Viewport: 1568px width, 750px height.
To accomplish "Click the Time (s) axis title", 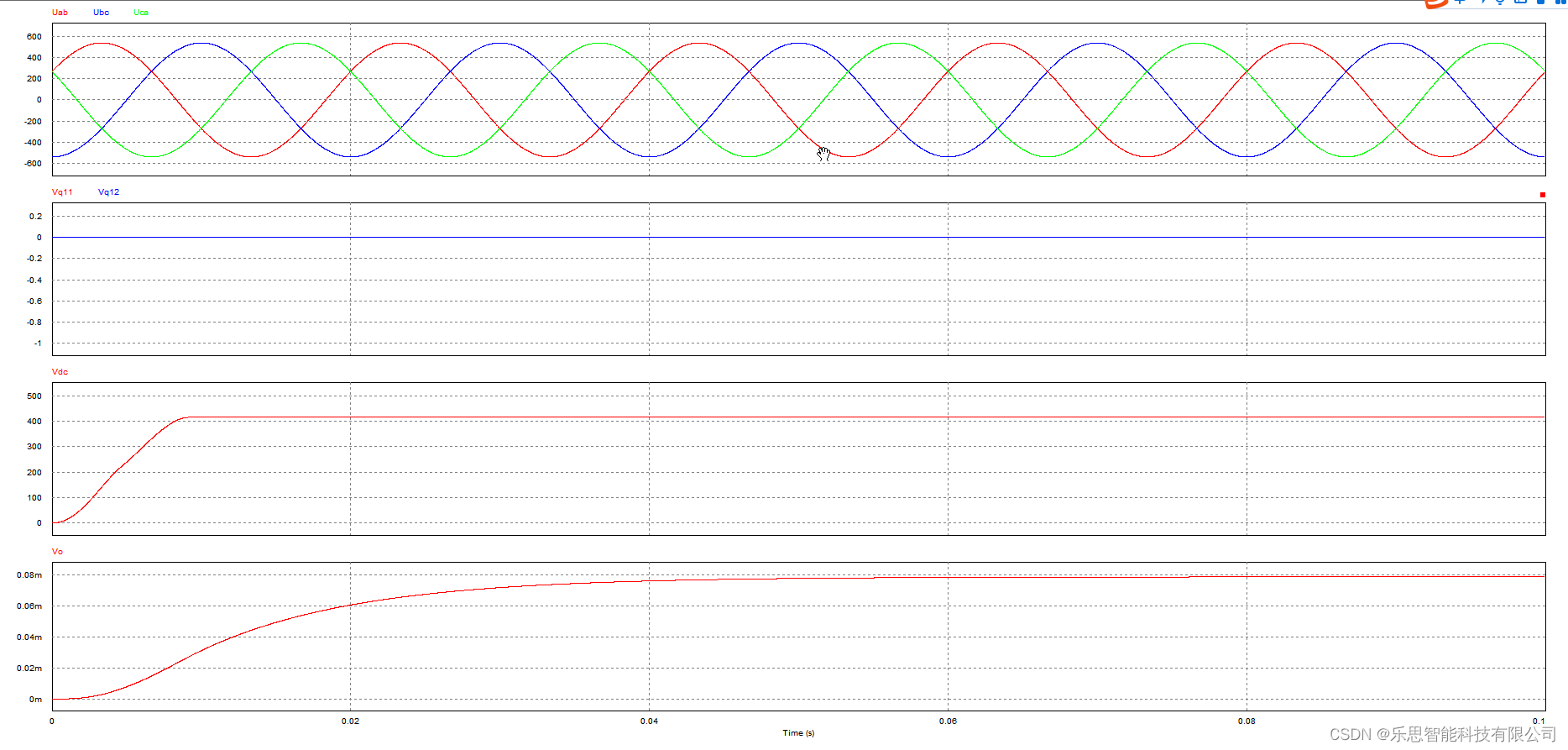I will [x=798, y=733].
